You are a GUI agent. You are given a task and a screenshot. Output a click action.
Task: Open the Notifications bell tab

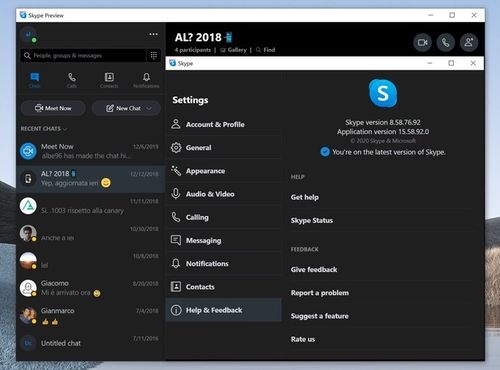(146, 80)
